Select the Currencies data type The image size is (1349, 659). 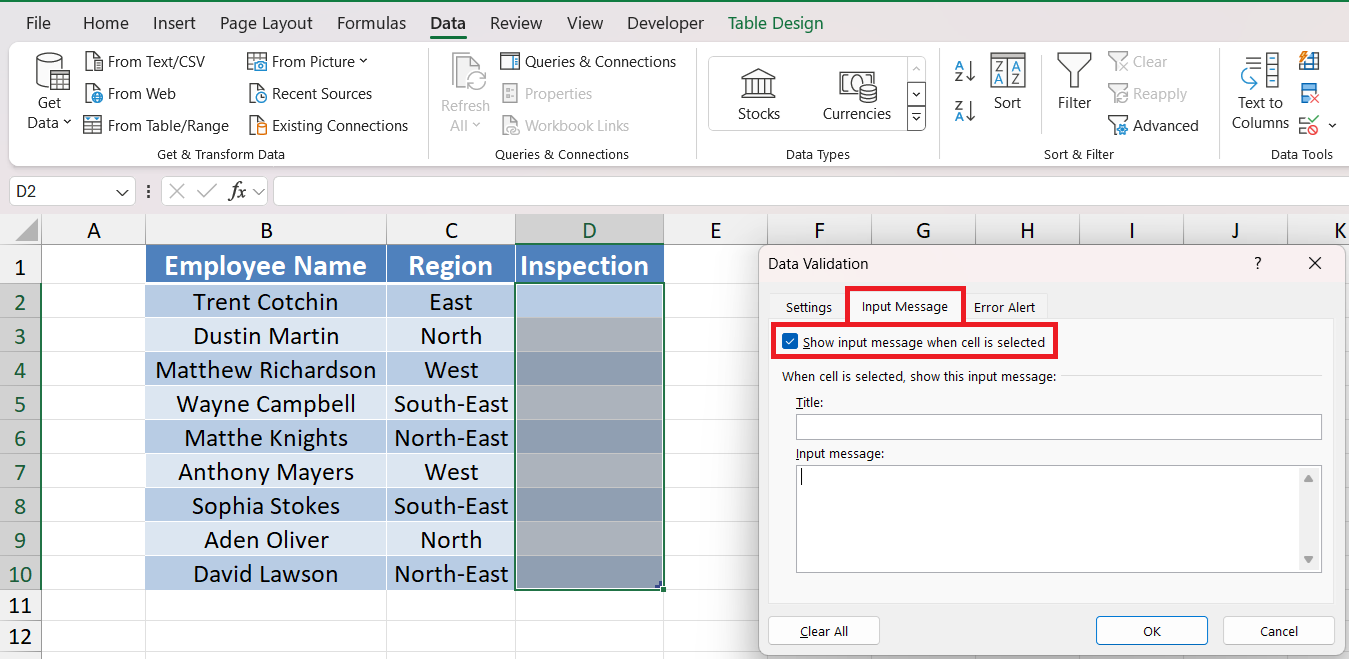pos(857,94)
